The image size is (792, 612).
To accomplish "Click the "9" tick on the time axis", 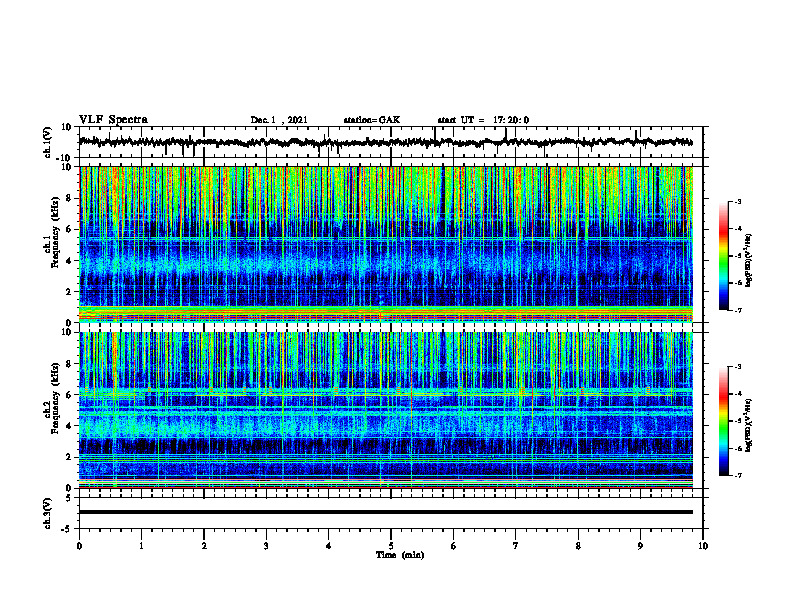I will pos(640,546).
